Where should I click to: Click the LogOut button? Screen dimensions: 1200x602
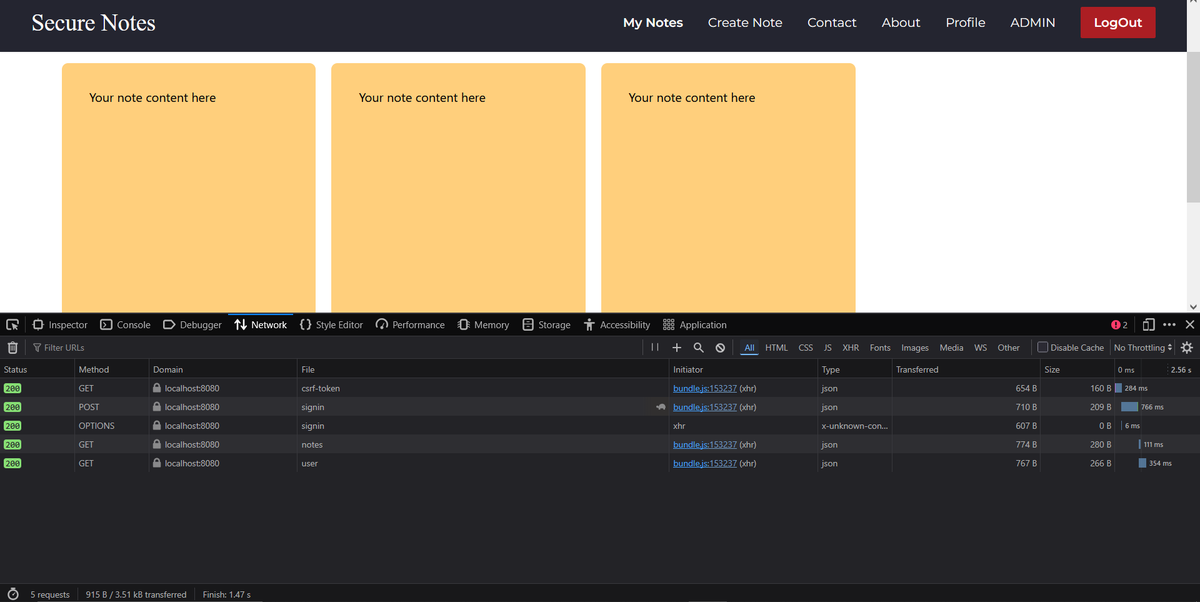tap(1118, 22)
